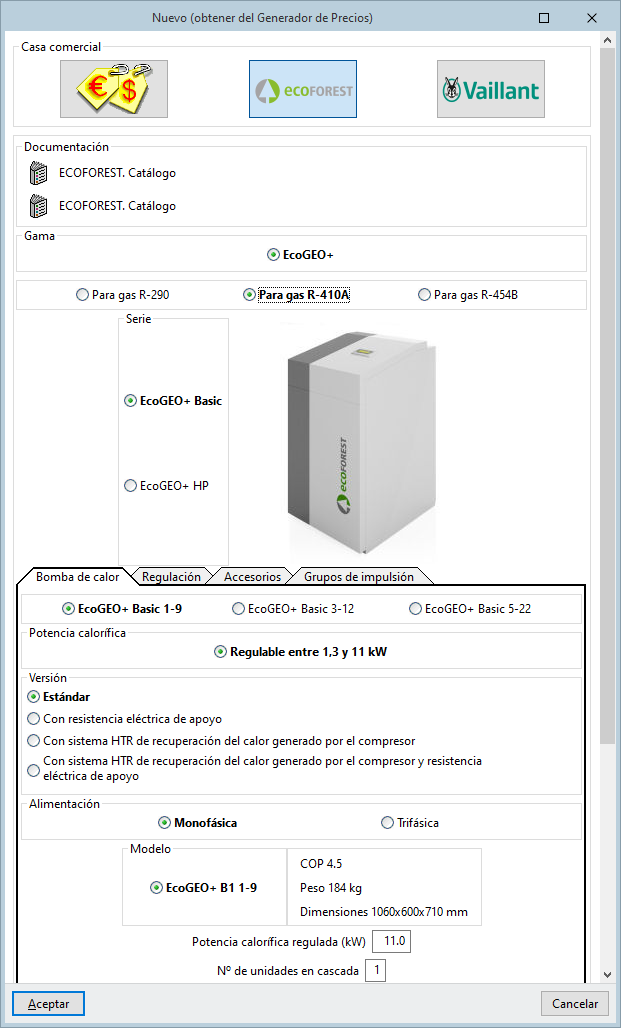Close the Nuevo dialog window
The height and width of the screenshot is (1028, 621).
pos(592,18)
